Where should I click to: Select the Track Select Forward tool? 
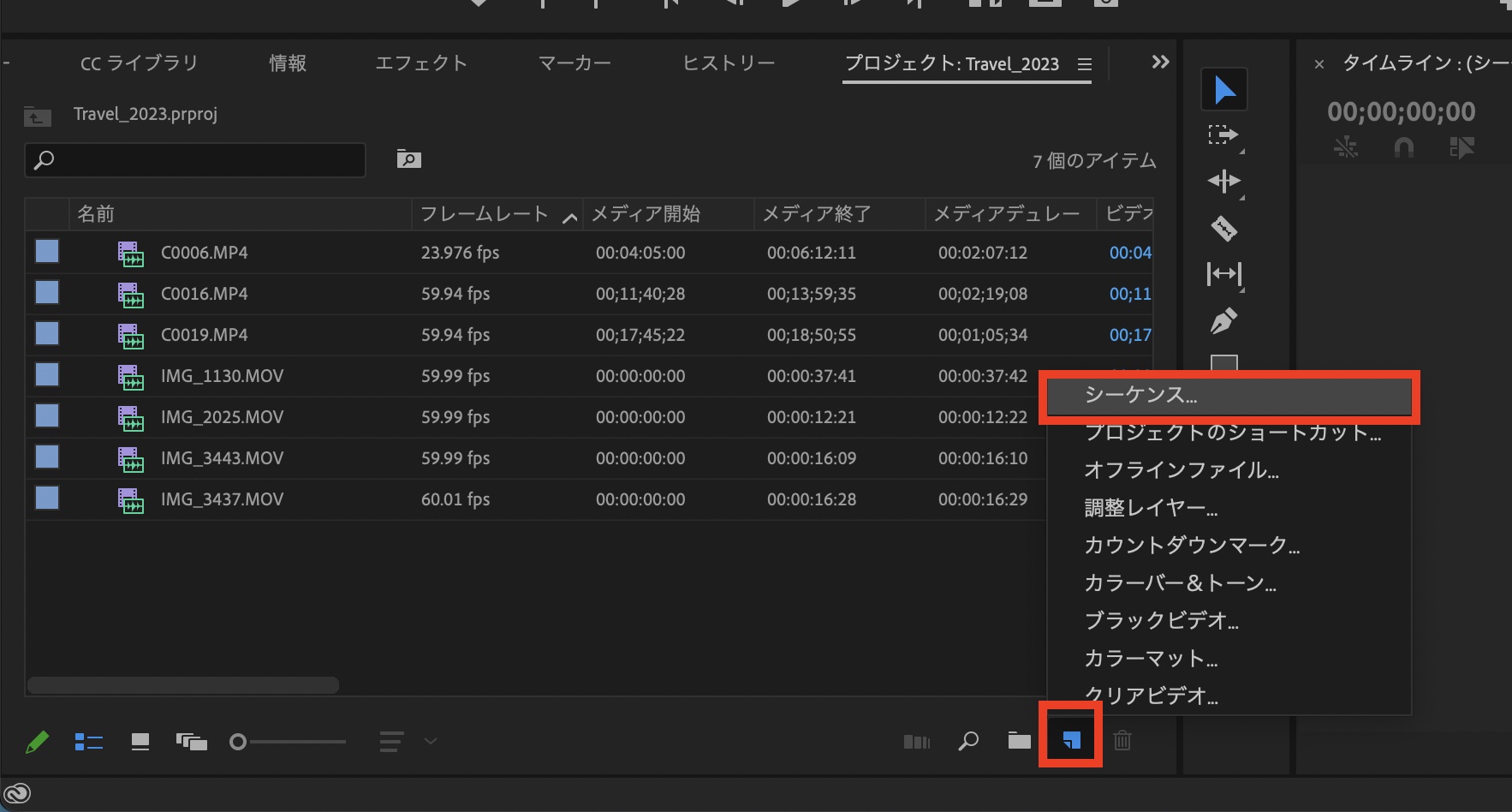[1223, 135]
